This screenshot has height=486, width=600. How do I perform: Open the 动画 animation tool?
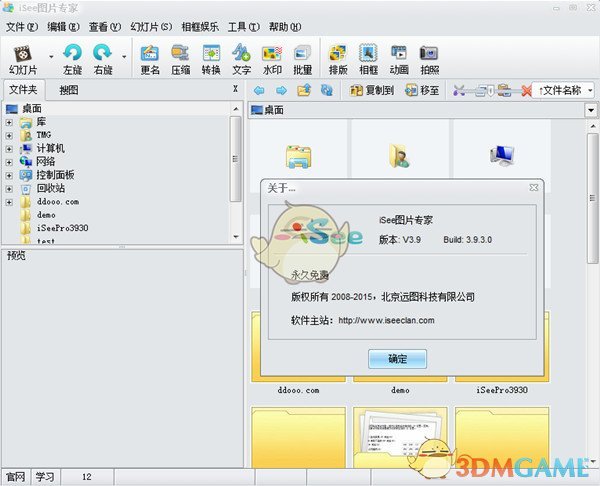tap(399, 59)
